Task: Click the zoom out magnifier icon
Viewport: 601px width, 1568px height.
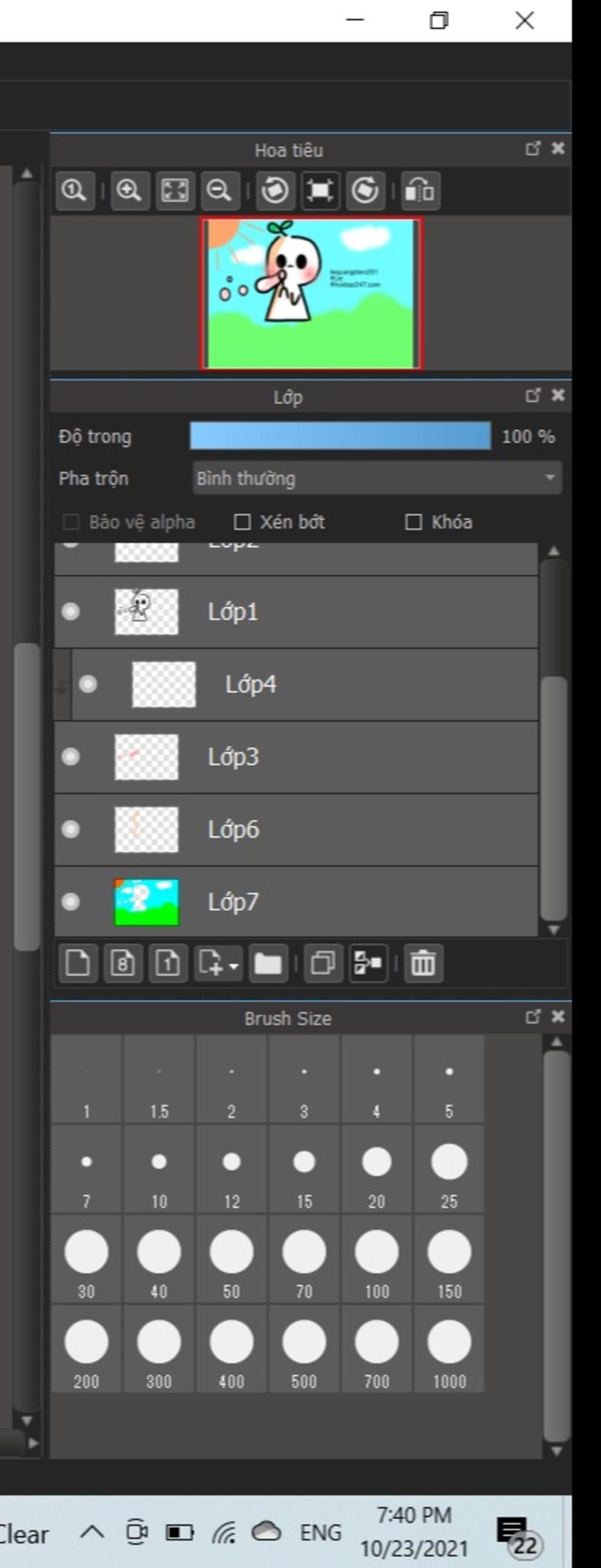Action: (x=219, y=191)
